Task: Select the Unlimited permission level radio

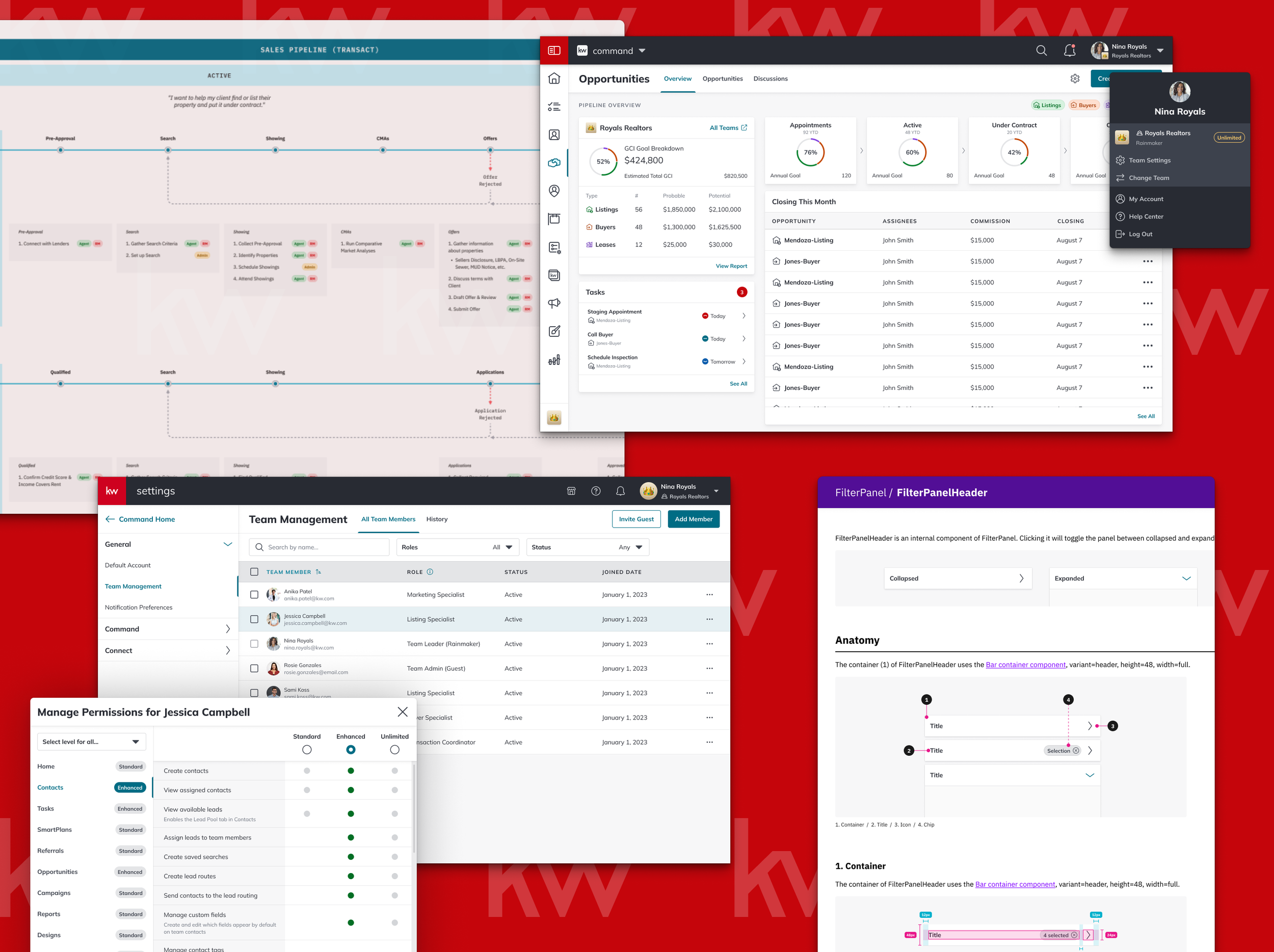Action: (x=394, y=750)
